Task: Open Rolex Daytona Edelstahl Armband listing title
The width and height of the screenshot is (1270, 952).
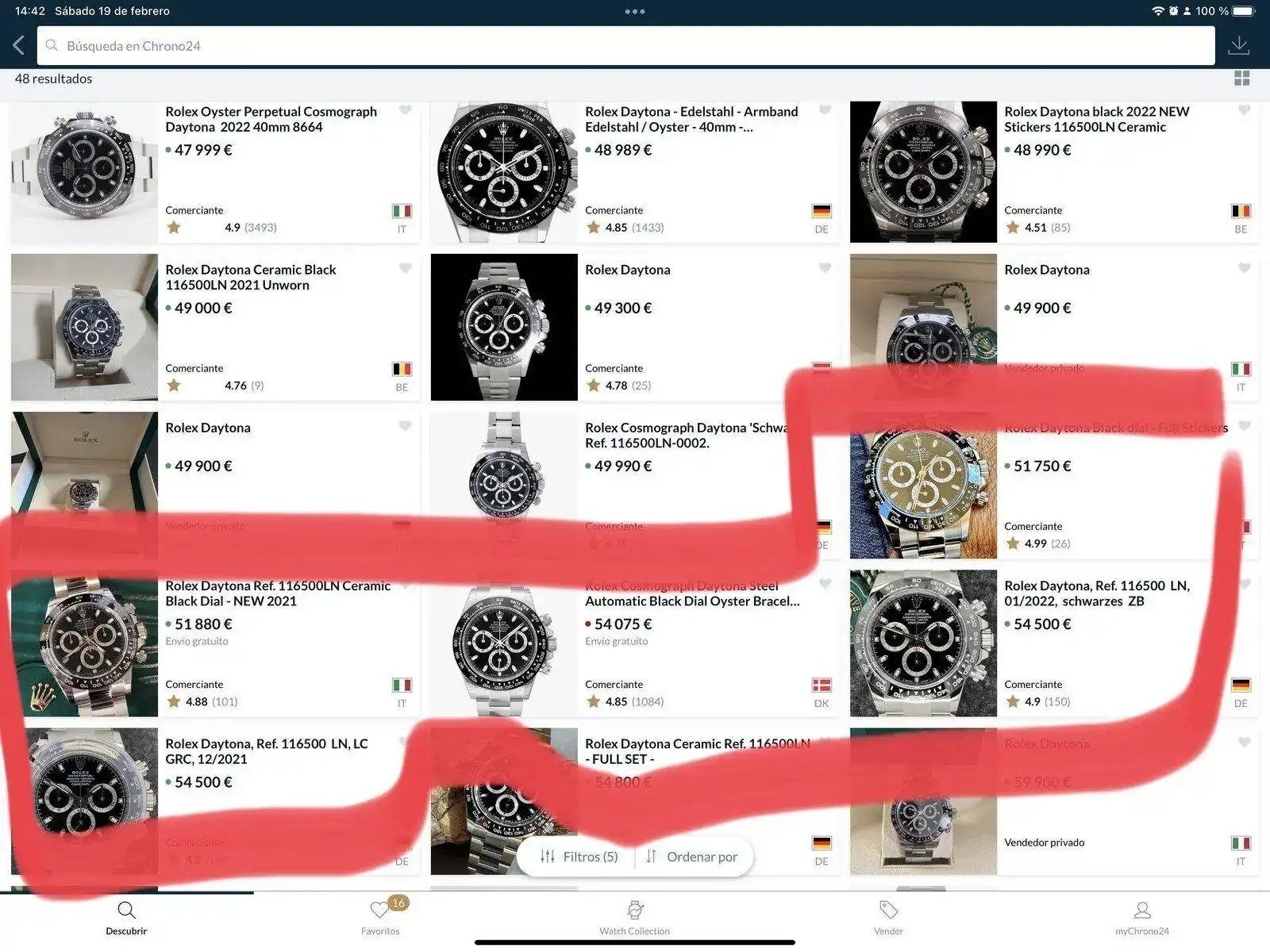Action: (691, 119)
